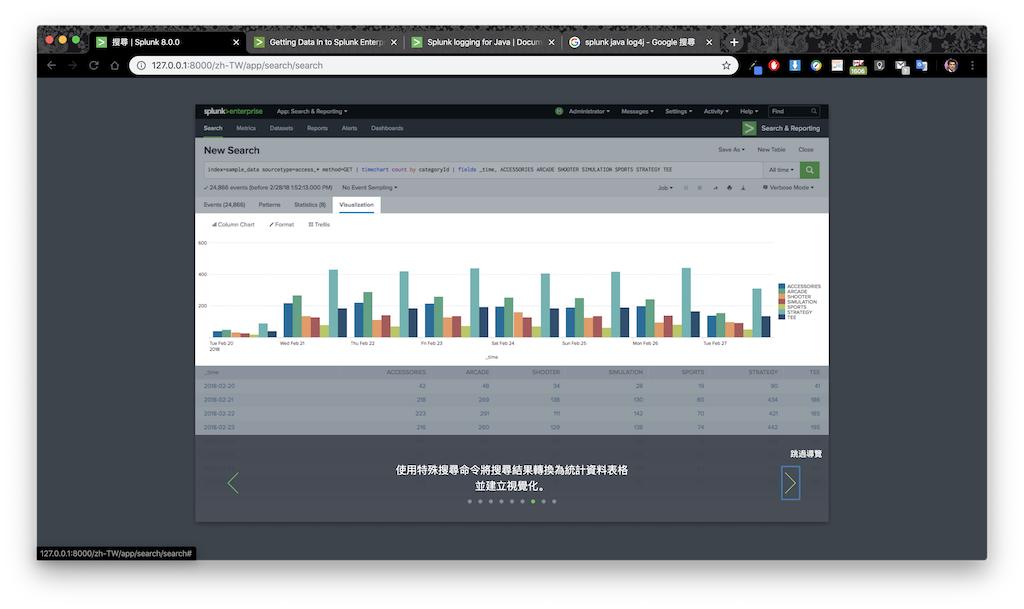Open the Save As dropdown
Viewport: 1024px width, 609px height.
(731, 150)
